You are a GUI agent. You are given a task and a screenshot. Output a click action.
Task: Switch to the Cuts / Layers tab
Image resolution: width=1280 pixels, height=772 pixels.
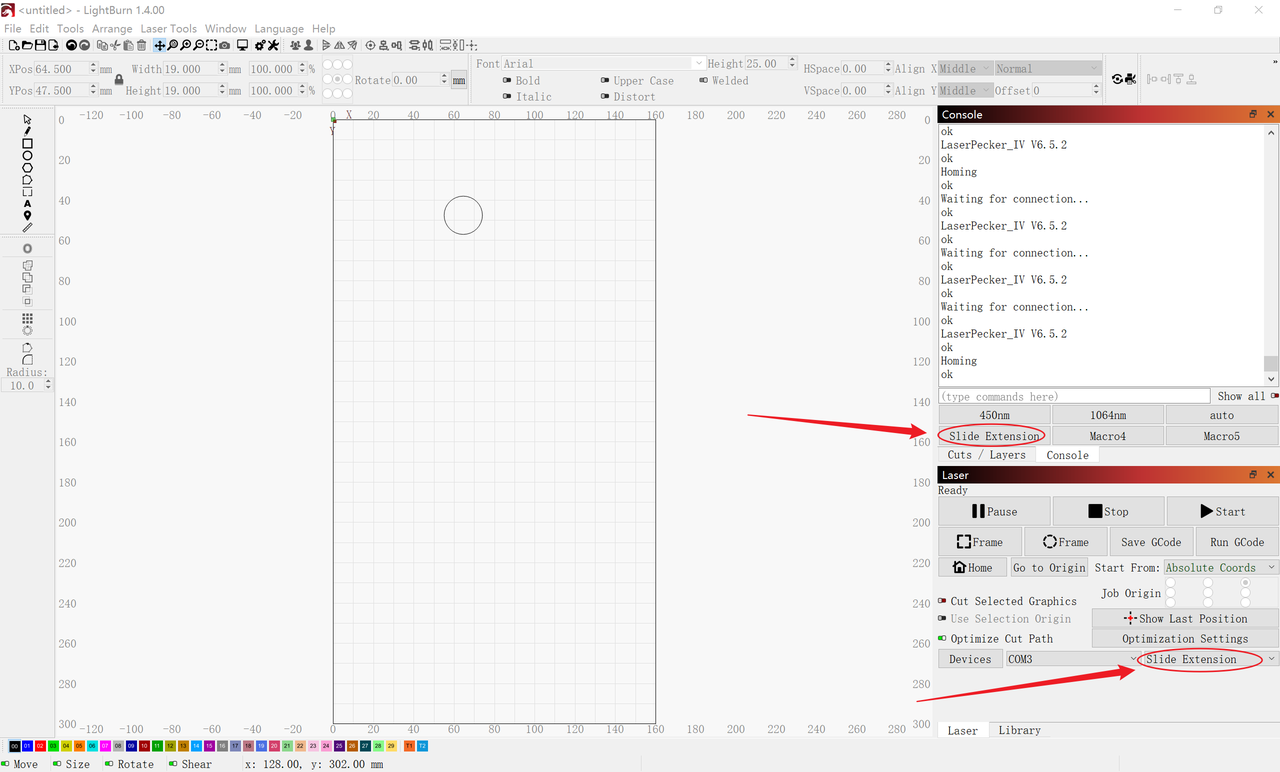pos(986,455)
